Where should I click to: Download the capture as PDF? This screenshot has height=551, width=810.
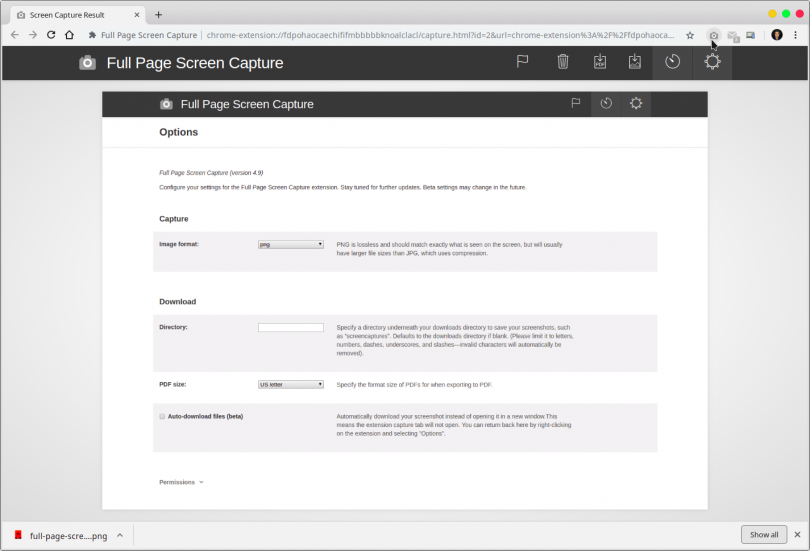(600, 61)
